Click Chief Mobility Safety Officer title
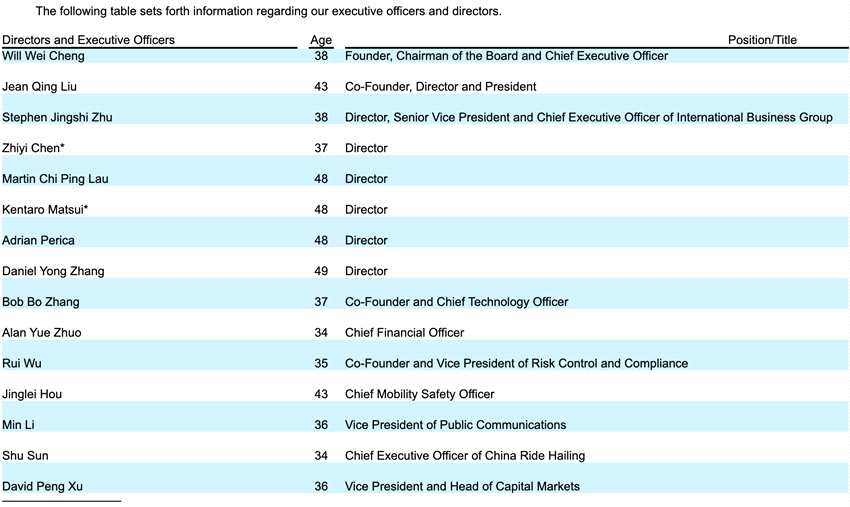The height and width of the screenshot is (507, 850). (x=420, y=394)
